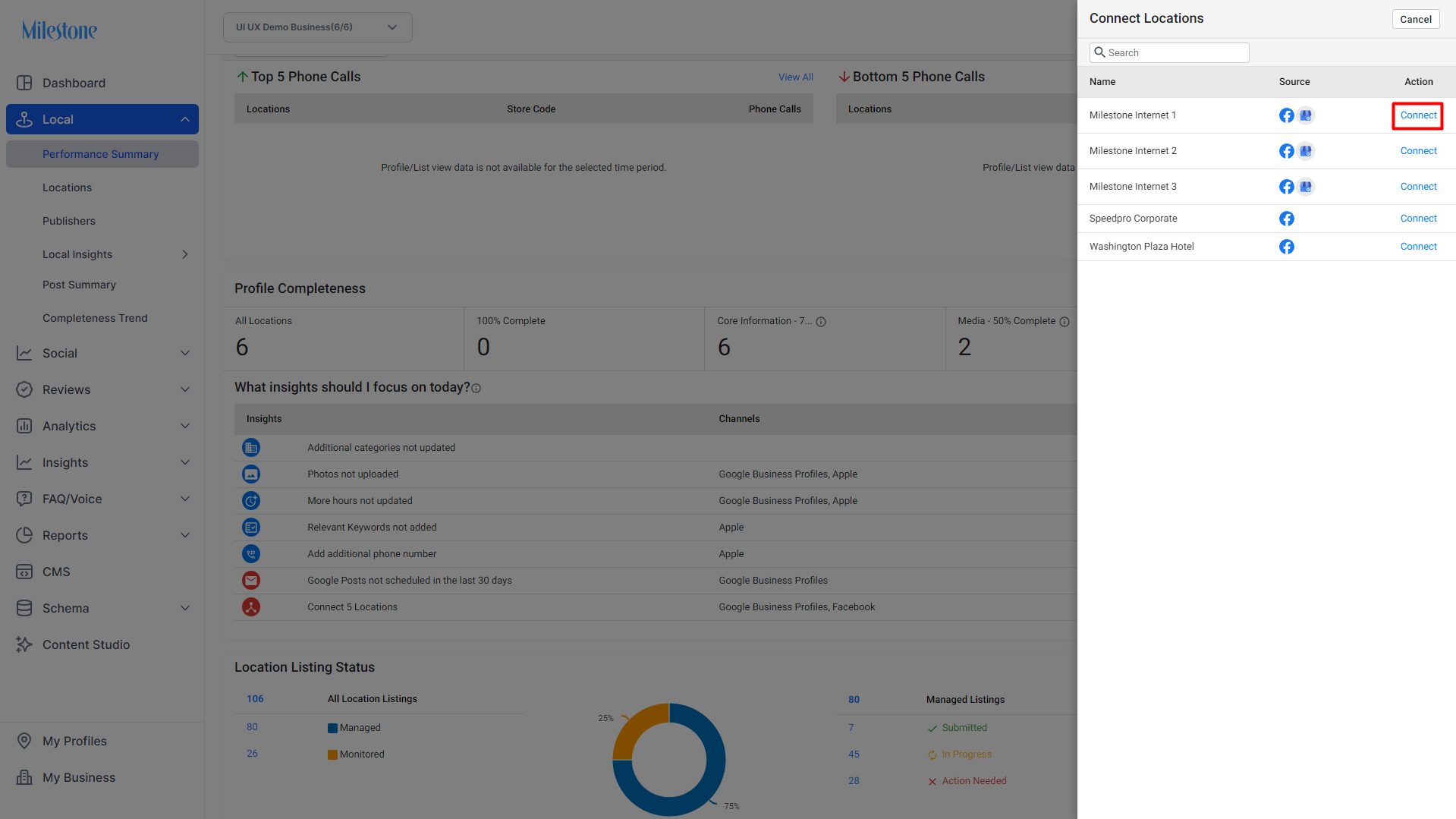
Task: Open the UI UX Demo Business dropdown
Action: click(317, 27)
